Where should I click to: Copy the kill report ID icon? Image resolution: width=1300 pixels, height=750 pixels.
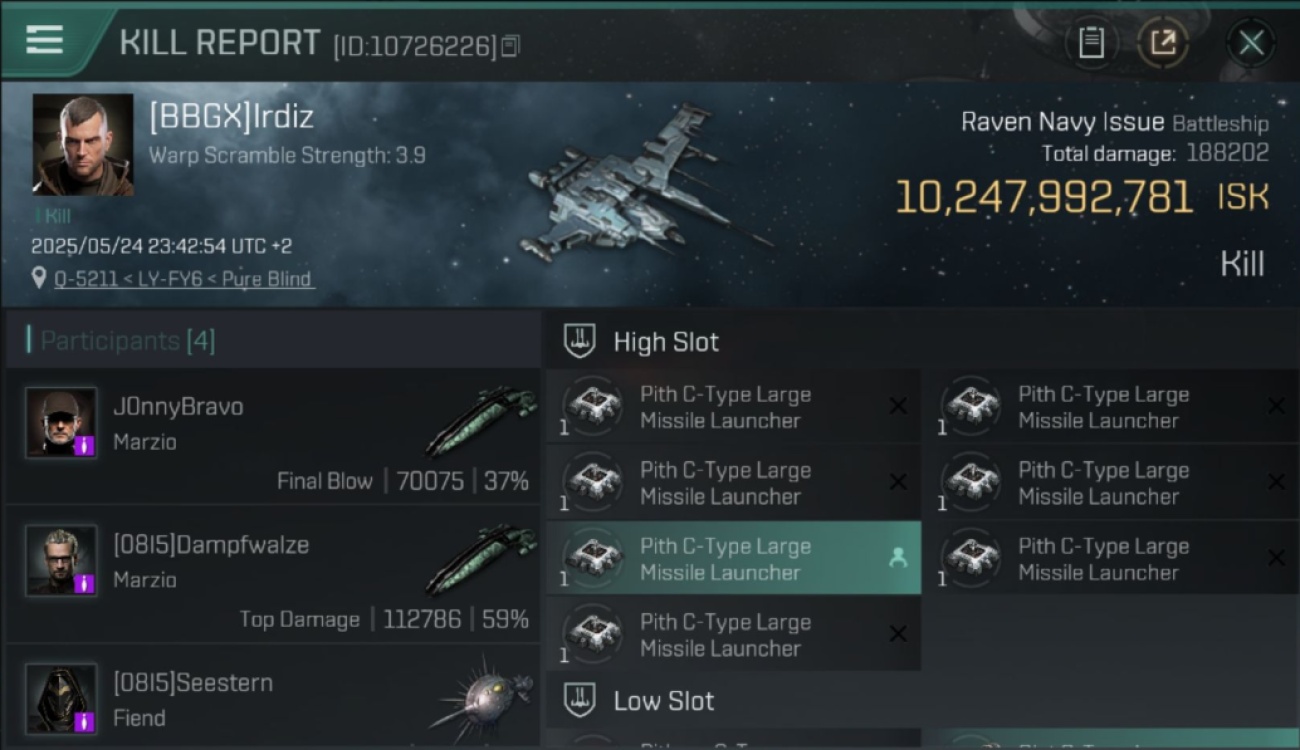point(510,46)
